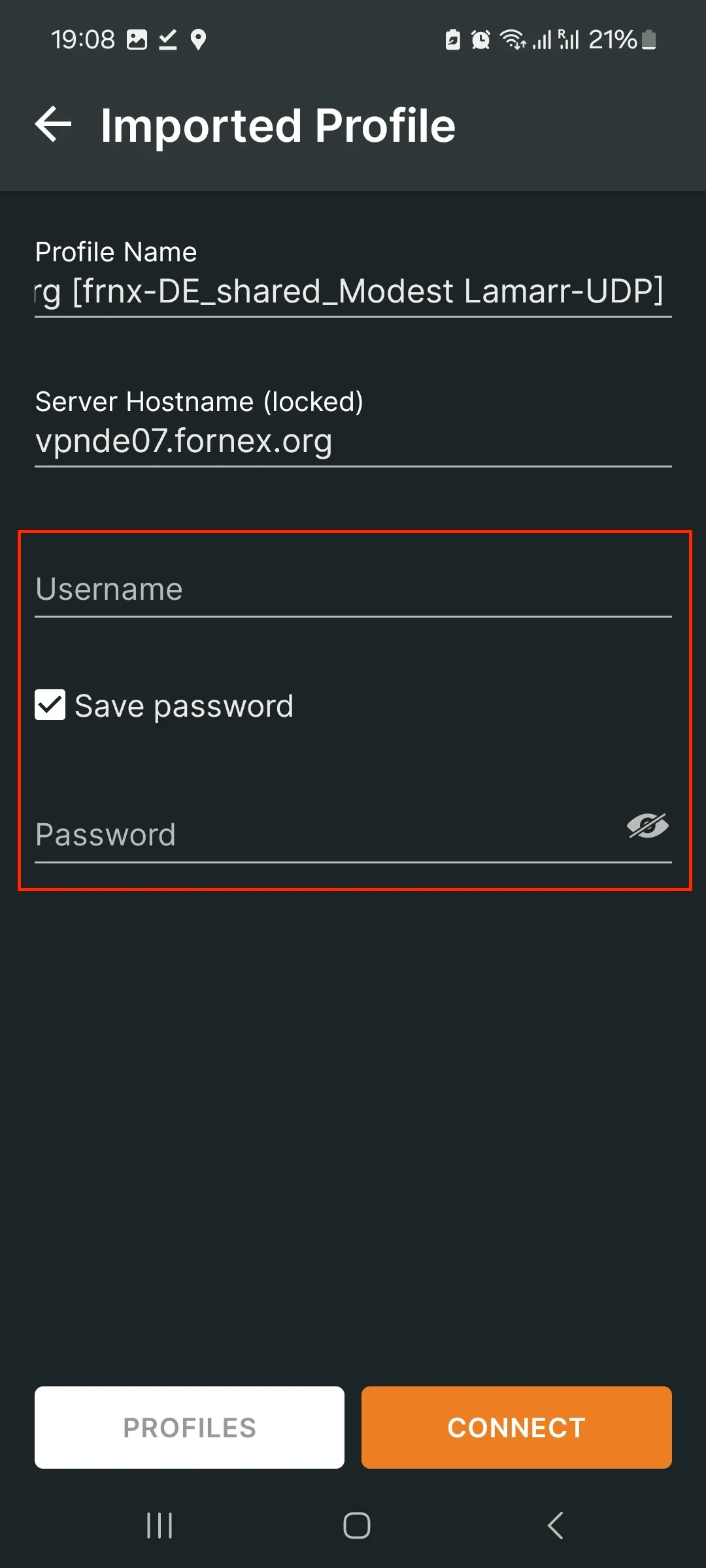Tap the Server Hostname field
This screenshot has width=706, height=1568.
pos(353,440)
